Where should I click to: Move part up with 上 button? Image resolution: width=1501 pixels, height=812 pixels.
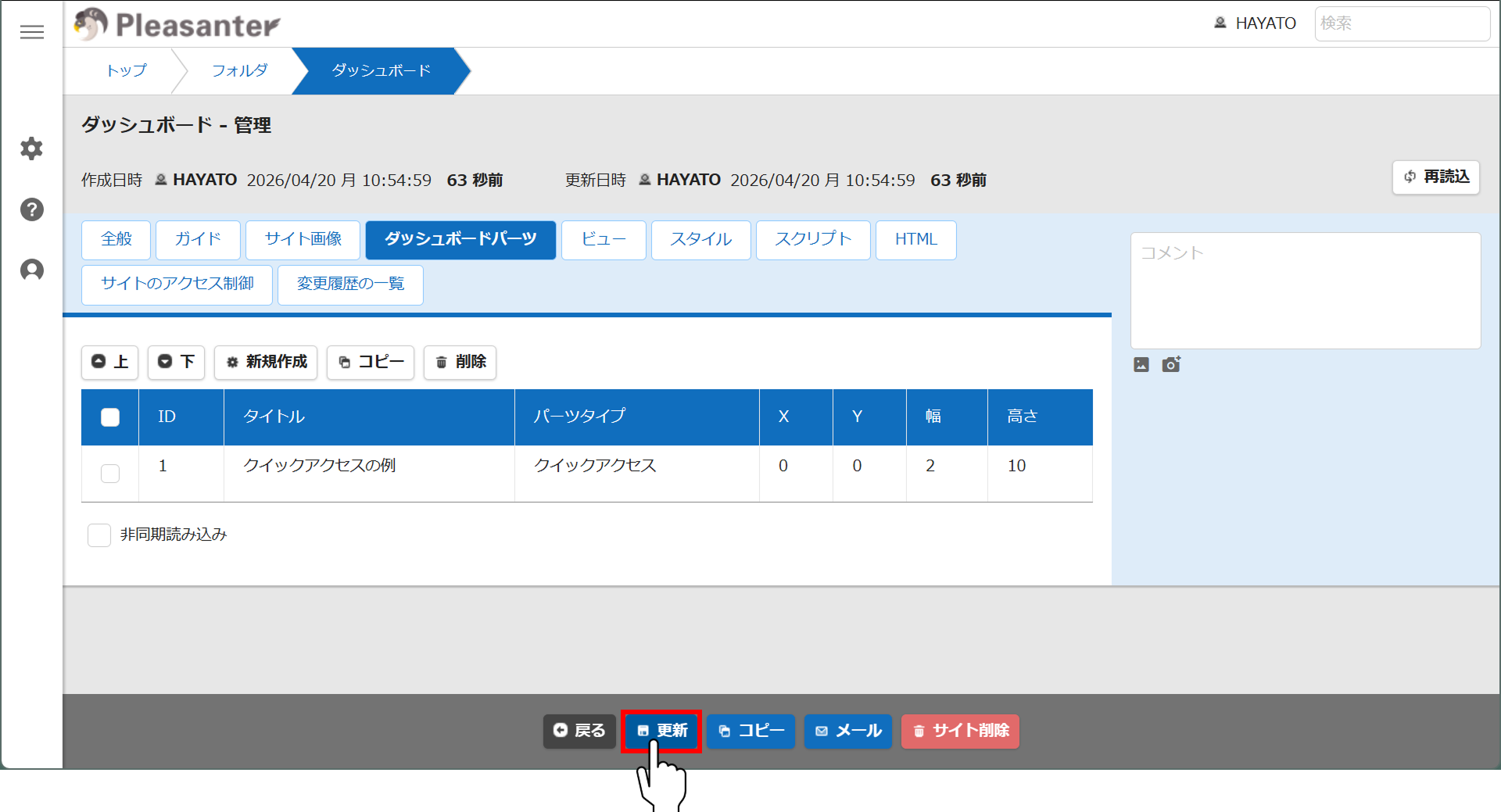[109, 362]
